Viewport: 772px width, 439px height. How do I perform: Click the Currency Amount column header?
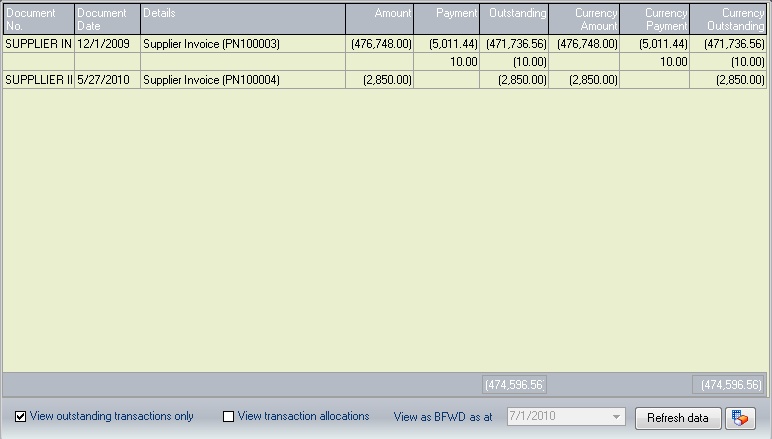(584, 19)
